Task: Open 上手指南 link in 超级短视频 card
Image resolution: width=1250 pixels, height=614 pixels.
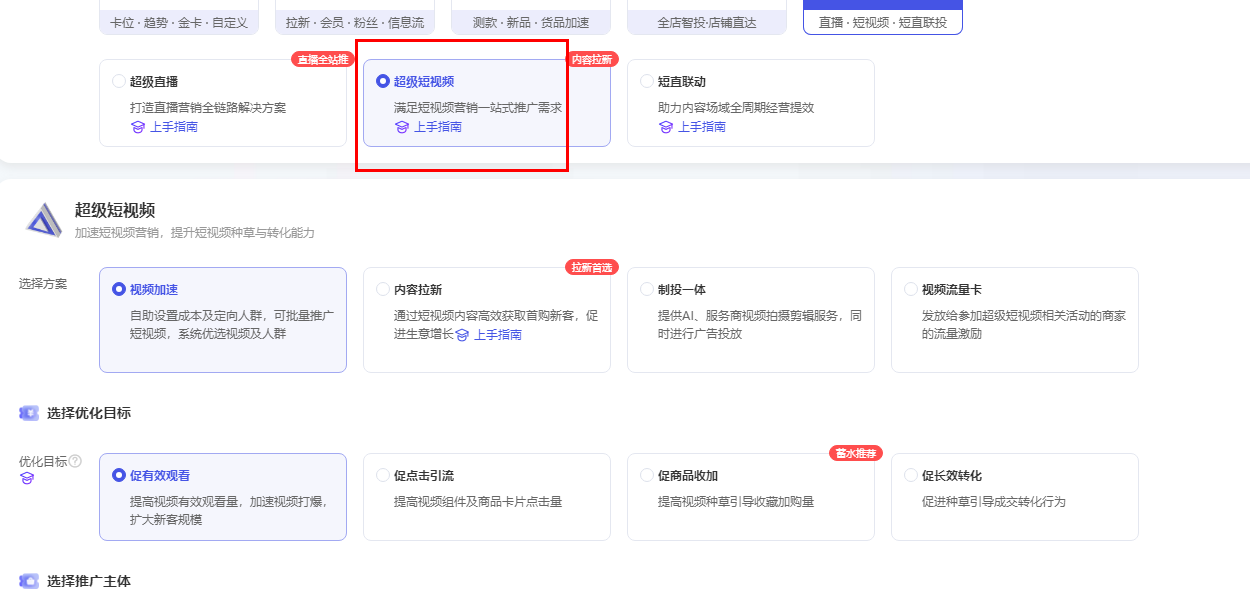Action: point(438,127)
